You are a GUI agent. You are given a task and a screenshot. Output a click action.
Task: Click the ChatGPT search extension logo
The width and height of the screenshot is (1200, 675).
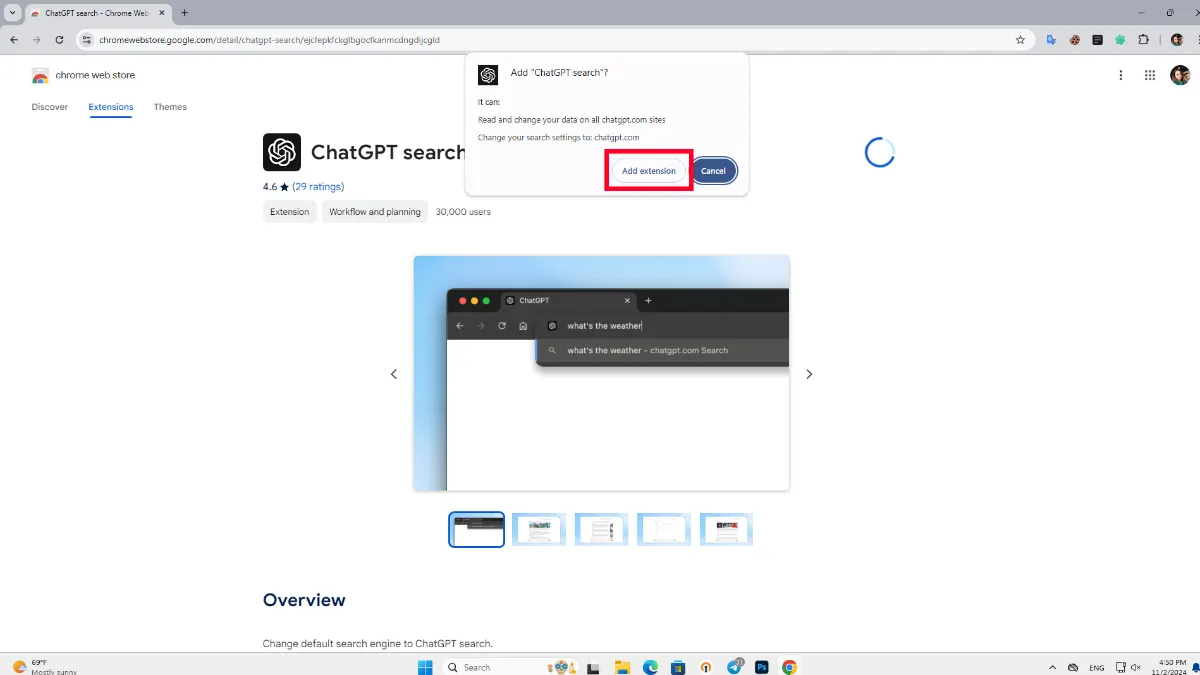tap(282, 152)
